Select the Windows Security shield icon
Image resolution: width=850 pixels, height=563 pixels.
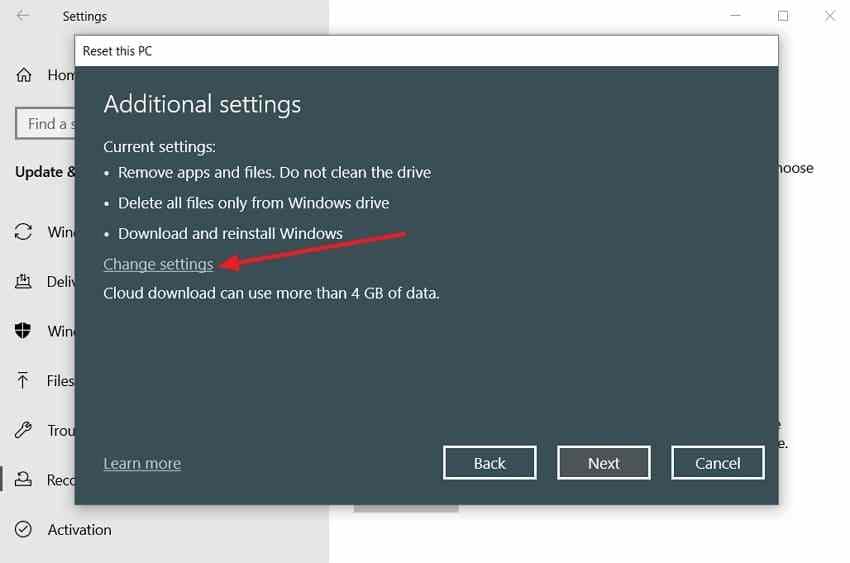click(x=23, y=331)
